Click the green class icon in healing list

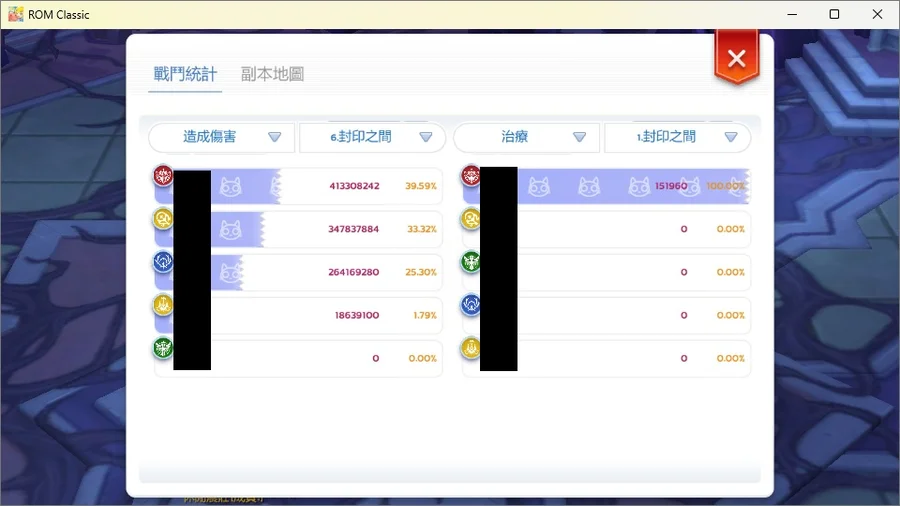(471, 263)
